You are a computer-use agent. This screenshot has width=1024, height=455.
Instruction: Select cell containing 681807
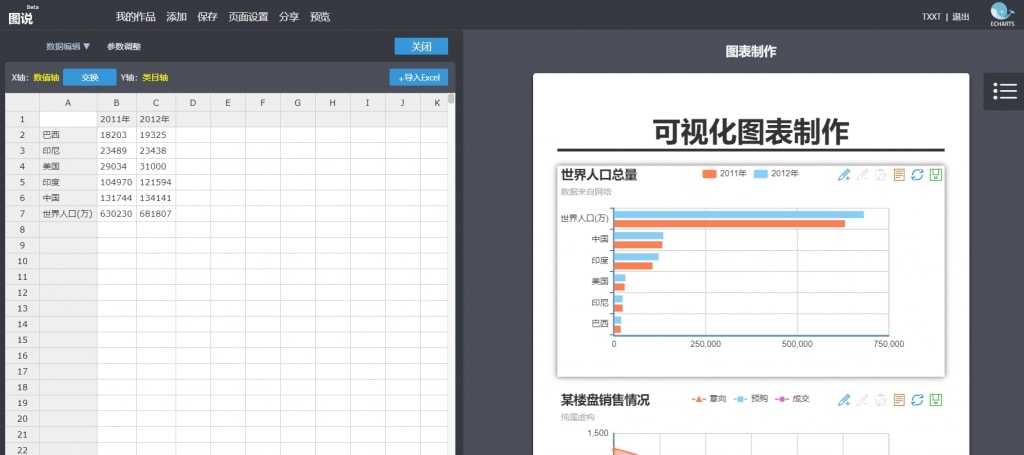pyautogui.click(x=155, y=213)
